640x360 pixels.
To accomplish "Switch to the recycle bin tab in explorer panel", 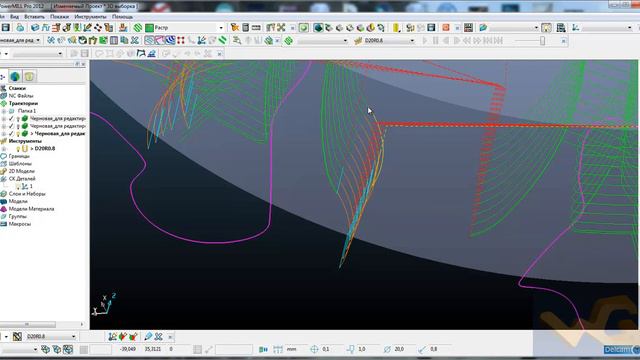I will tap(29, 76).
